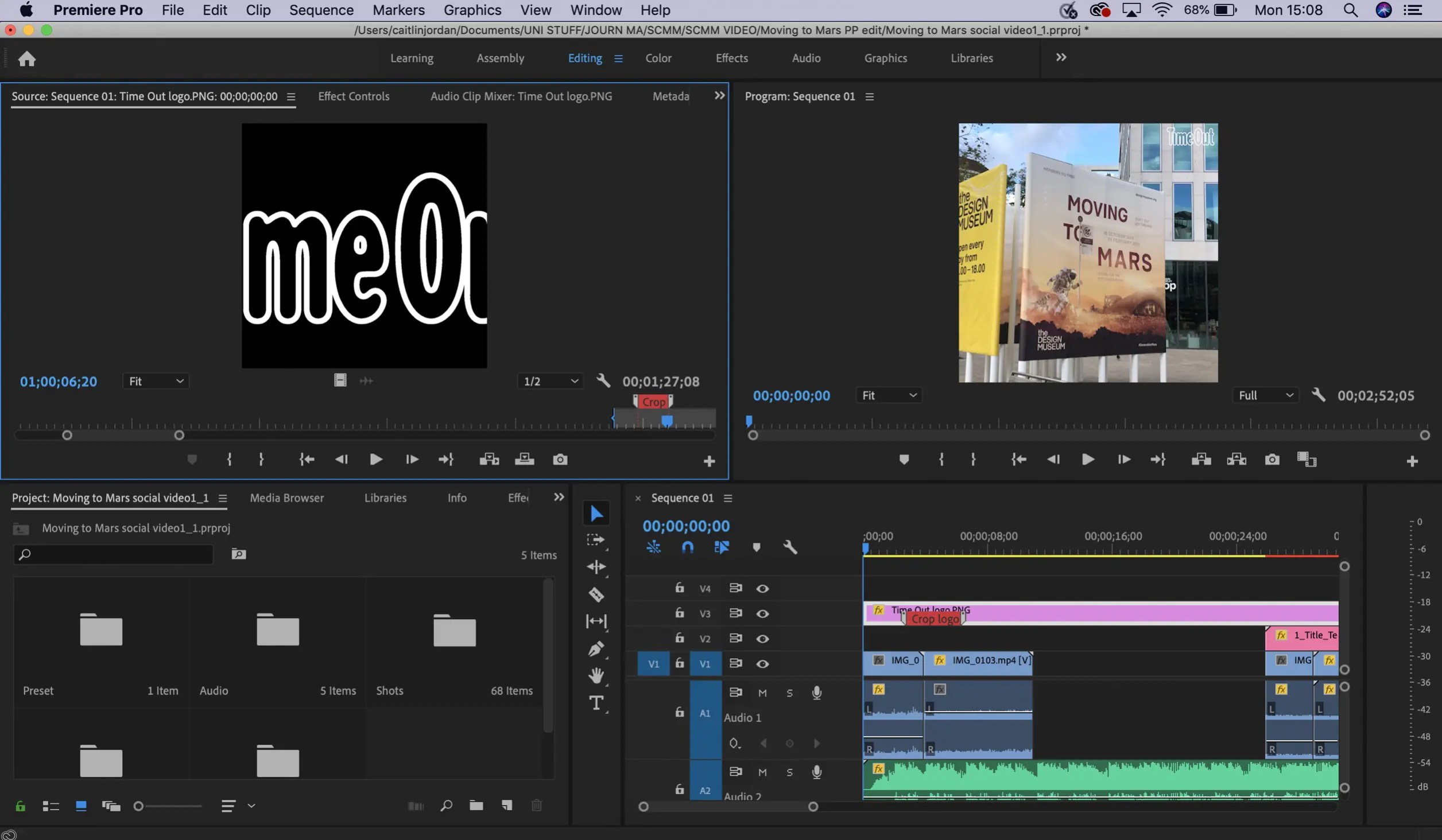This screenshot has width=1442, height=840.
Task: Toggle lock on V2 track
Action: coord(680,637)
